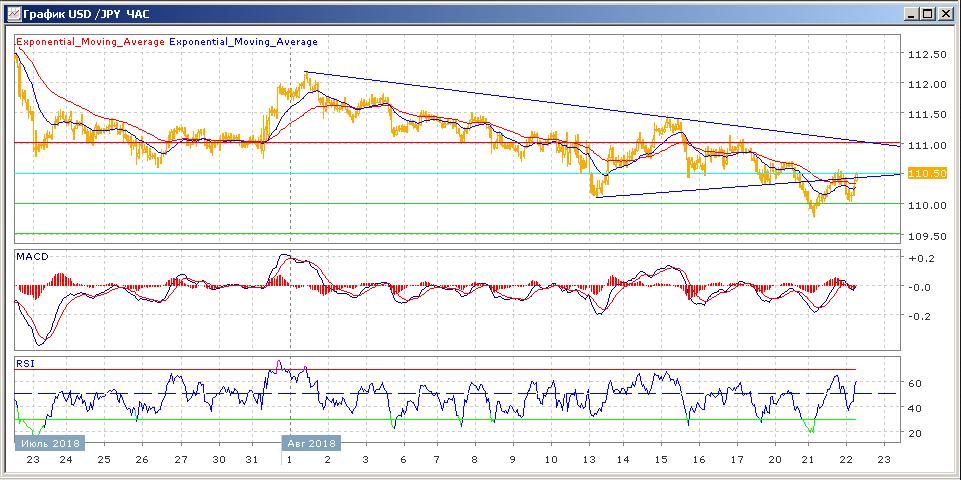Select the blue Exponential_Moving_Average legend label
The image size is (961, 480).
(x=244, y=42)
